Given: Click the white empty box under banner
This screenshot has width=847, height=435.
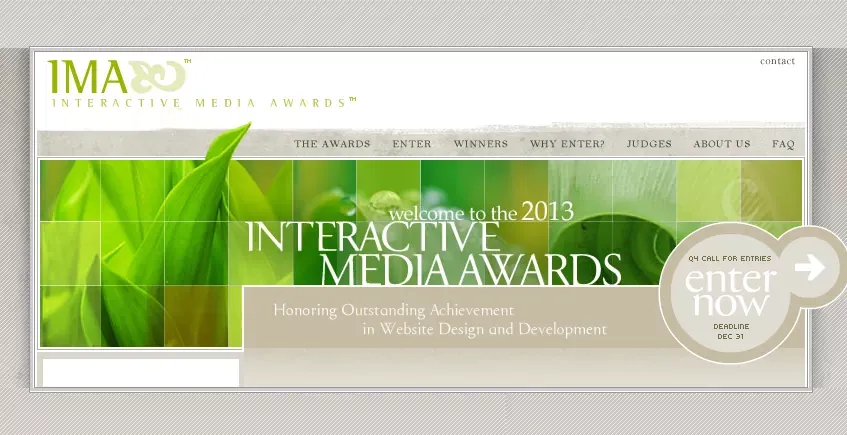Looking at the screenshot, I should 140,373.
